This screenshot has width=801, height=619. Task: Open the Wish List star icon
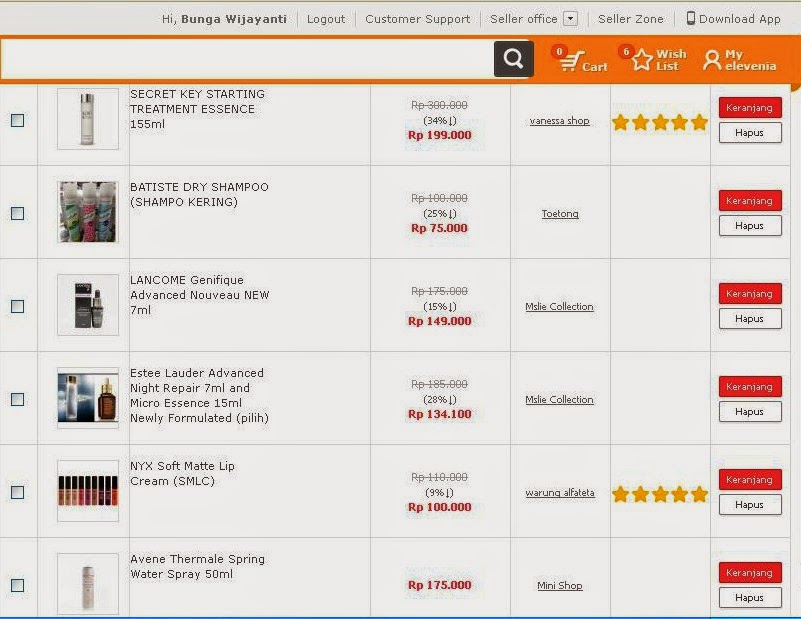[641, 60]
